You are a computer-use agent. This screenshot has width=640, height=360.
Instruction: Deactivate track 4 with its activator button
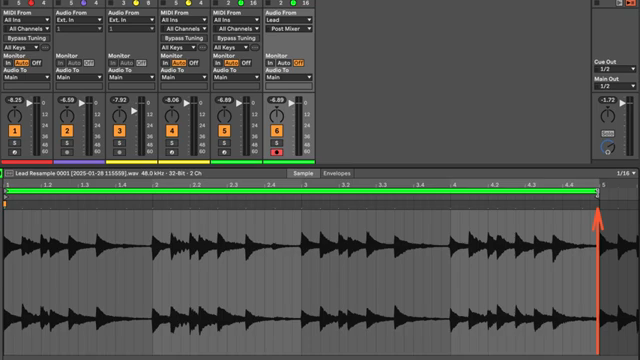click(x=172, y=131)
